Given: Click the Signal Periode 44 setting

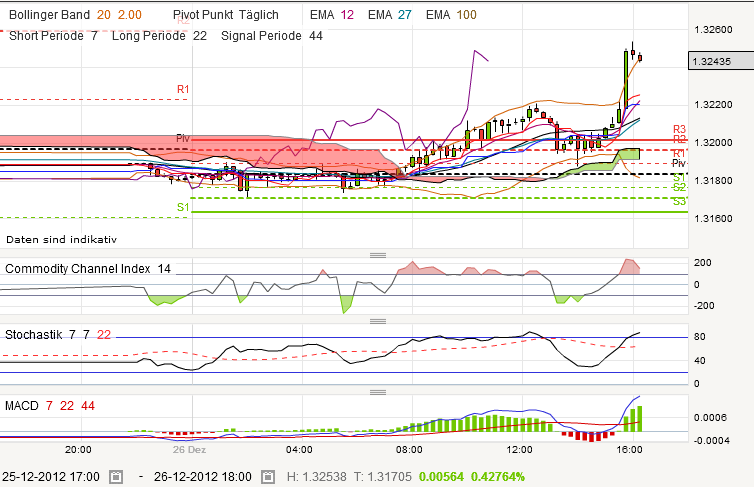Looking at the screenshot, I should click(272, 36).
